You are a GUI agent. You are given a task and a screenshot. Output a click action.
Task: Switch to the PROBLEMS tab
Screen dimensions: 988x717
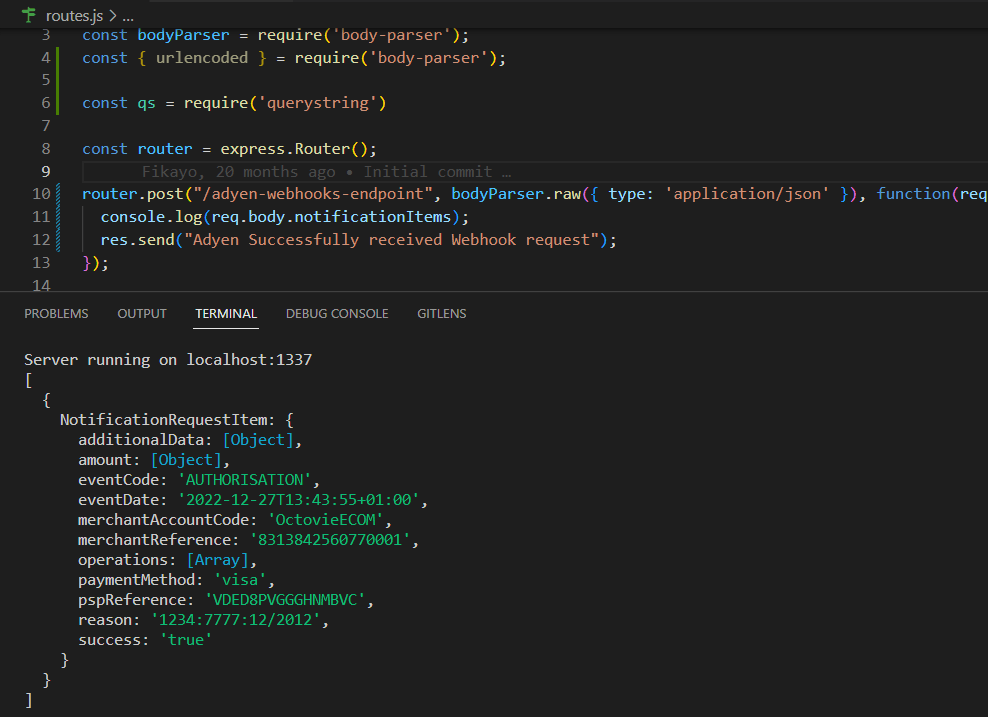point(56,313)
